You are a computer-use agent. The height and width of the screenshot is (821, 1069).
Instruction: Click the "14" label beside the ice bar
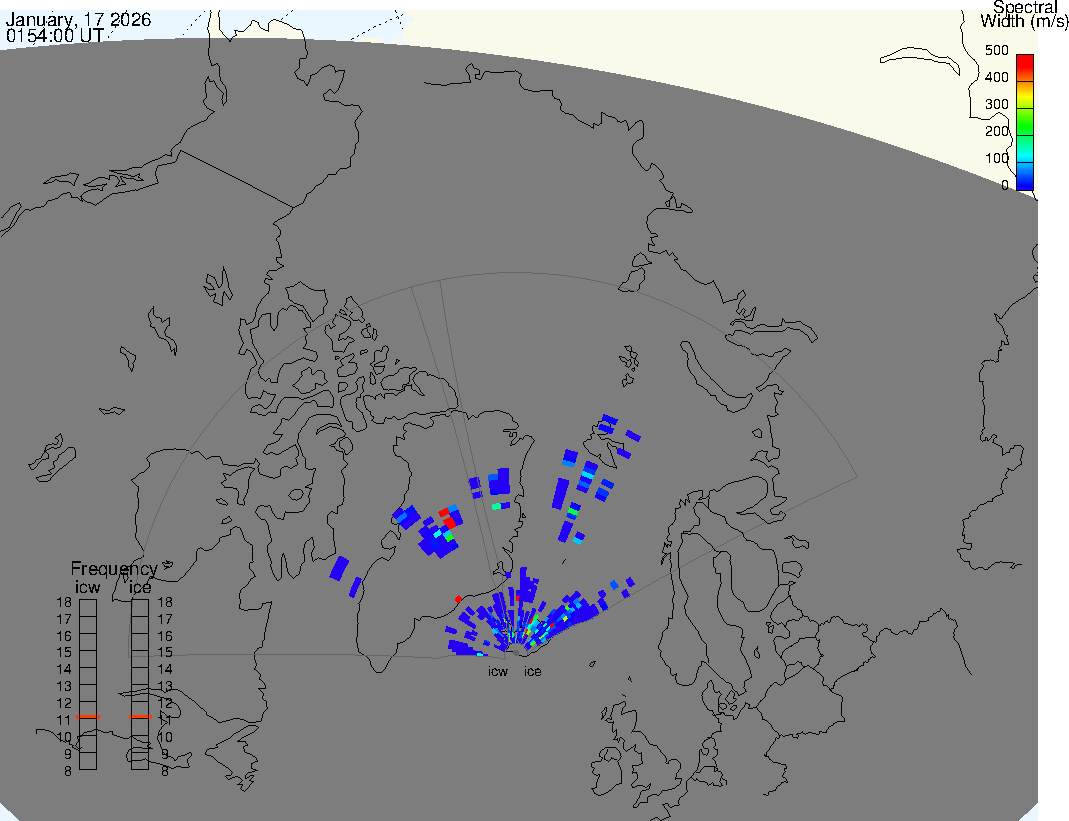pyautogui.click(x=165, y=670)
